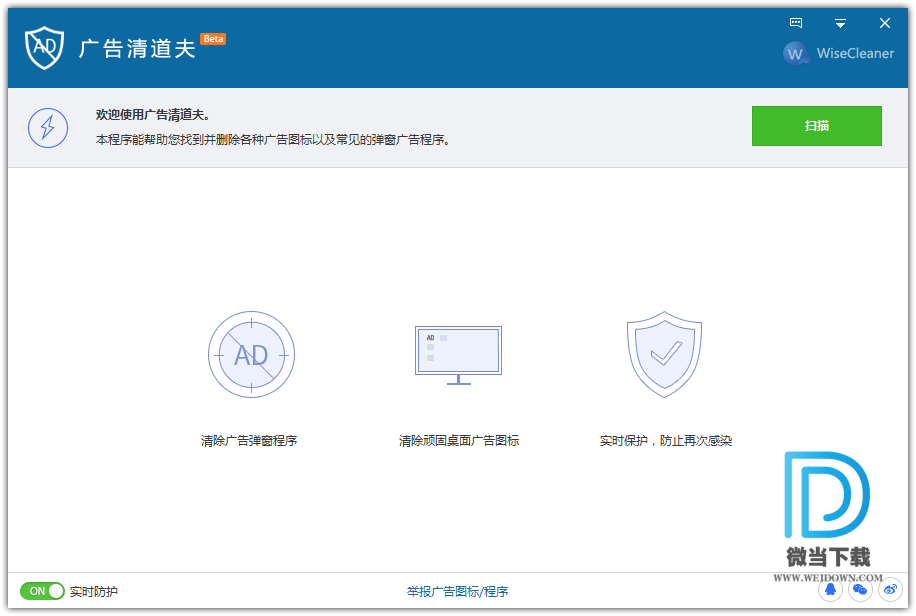This screenshot has width=916, height=616.
Task: Click the orange Beta badge
Action: (213, 39)
